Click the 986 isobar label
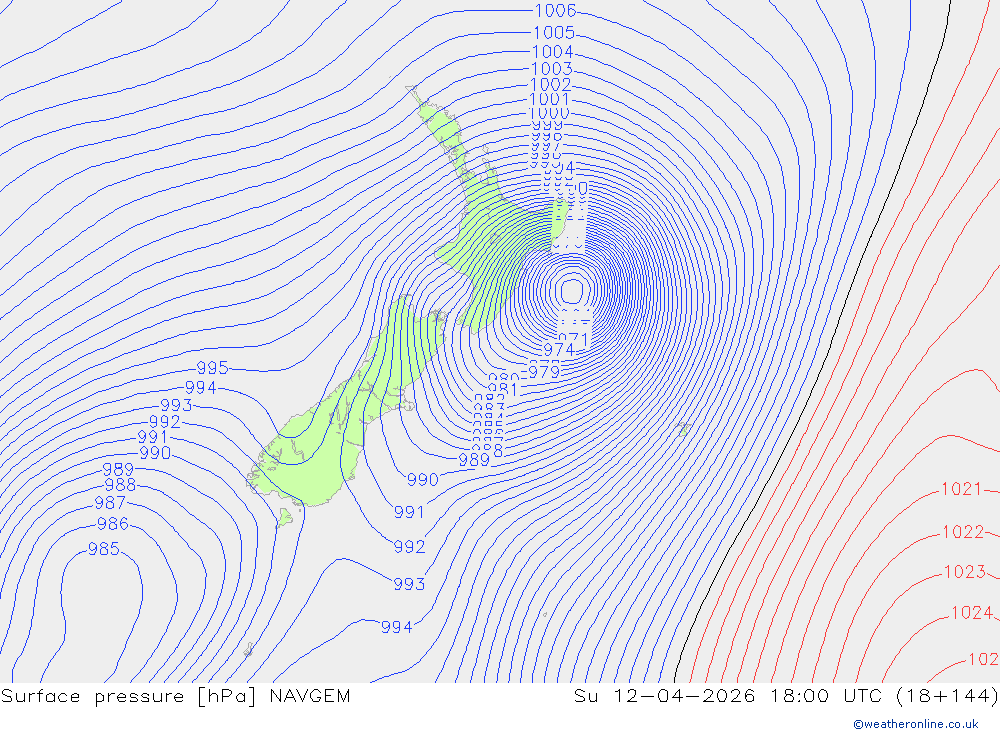Screen dimensions: 1000x733 tap(113, 524)
